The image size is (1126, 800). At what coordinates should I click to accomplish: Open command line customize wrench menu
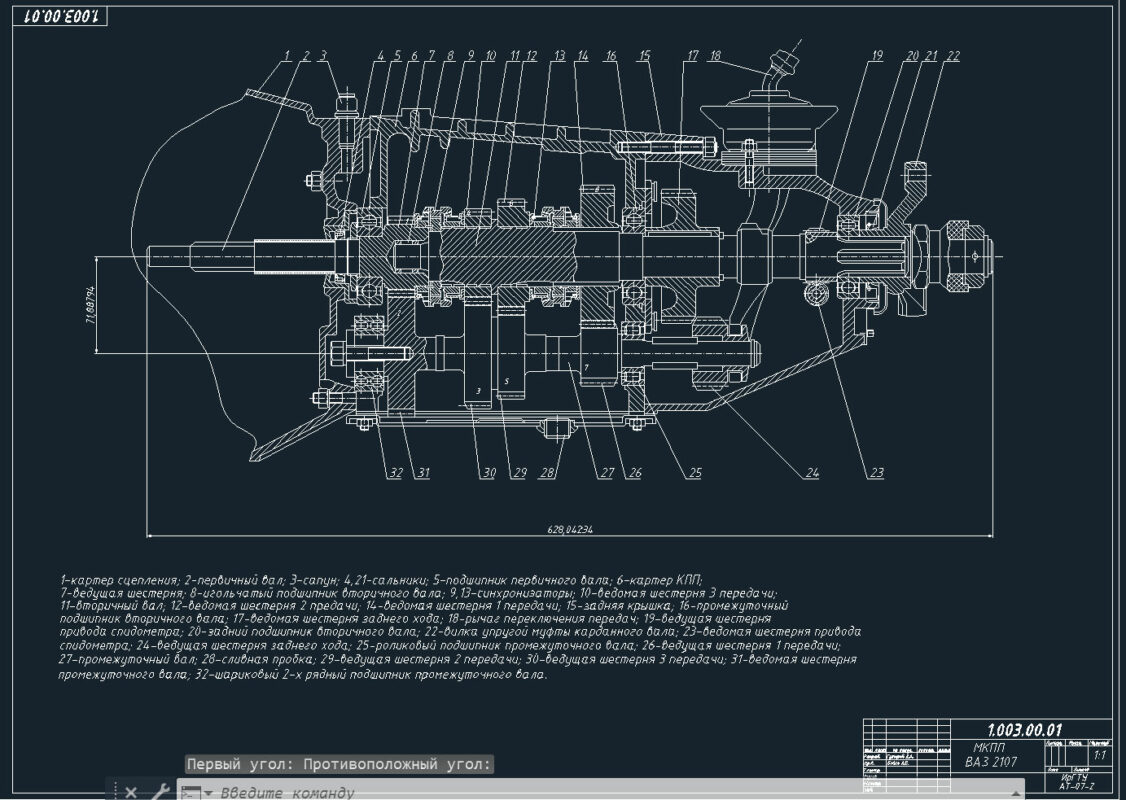pos(159,792)
